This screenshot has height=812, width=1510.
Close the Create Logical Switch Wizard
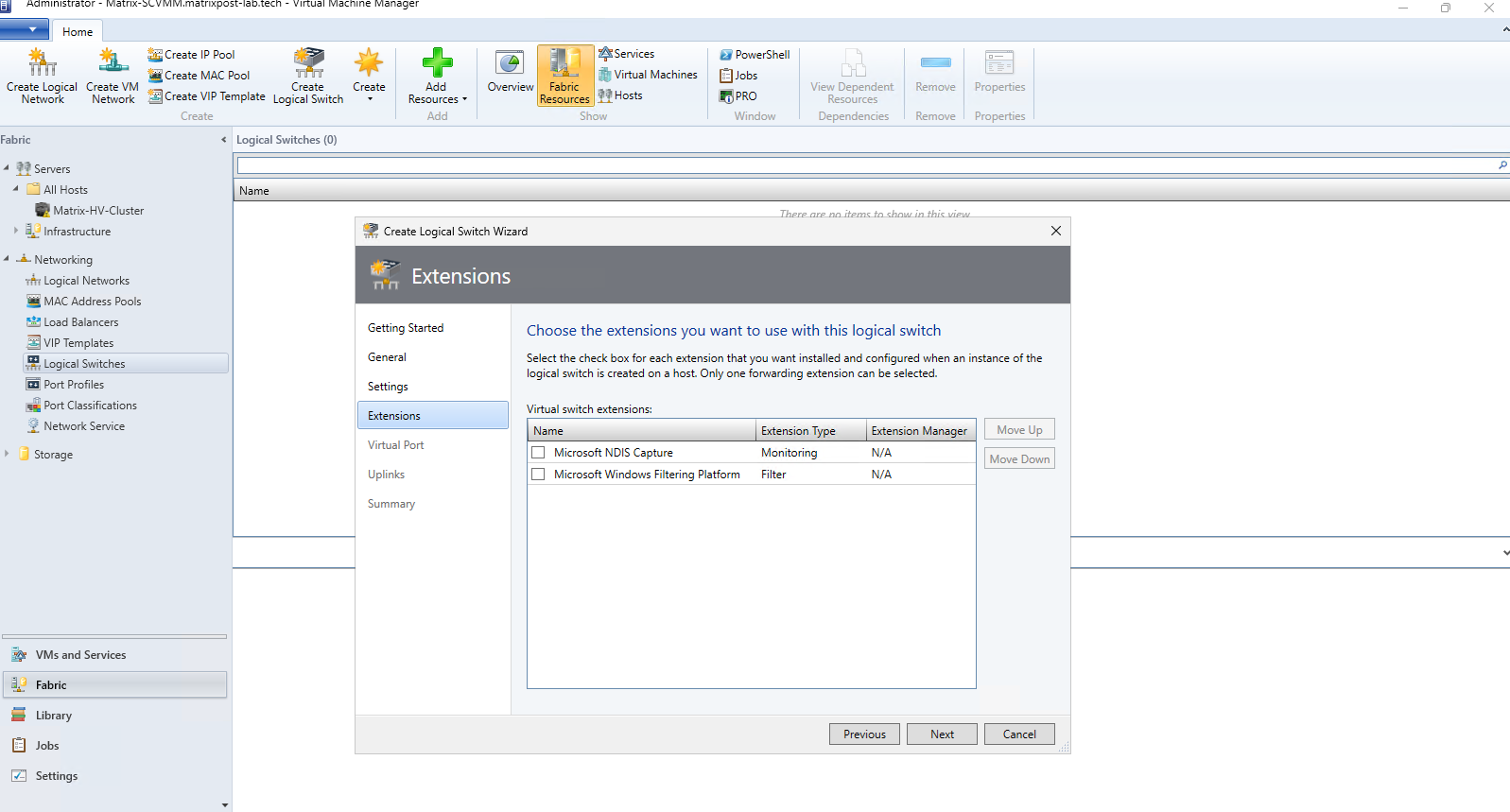pyautogui.click(x=1056, y=231)
